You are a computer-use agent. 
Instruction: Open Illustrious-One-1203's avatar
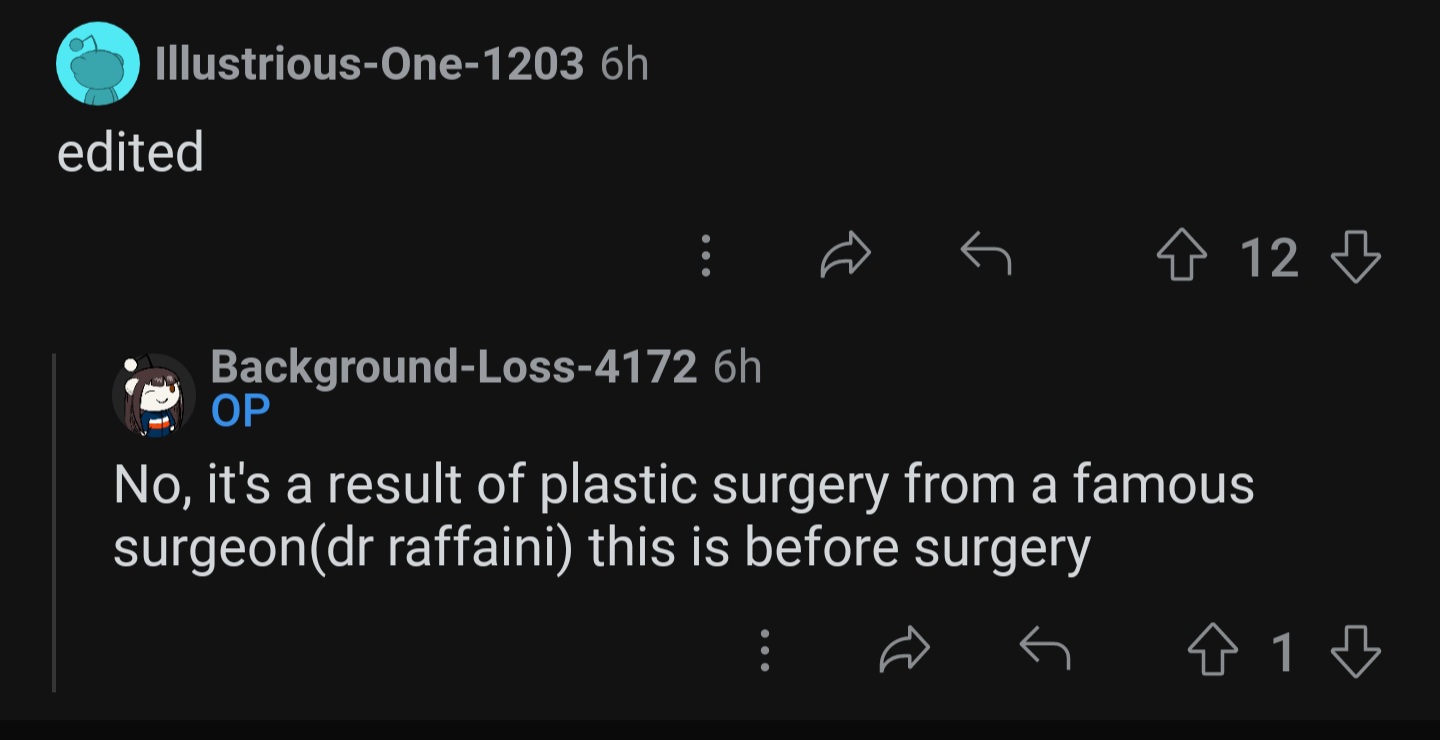tap(96, 65)
